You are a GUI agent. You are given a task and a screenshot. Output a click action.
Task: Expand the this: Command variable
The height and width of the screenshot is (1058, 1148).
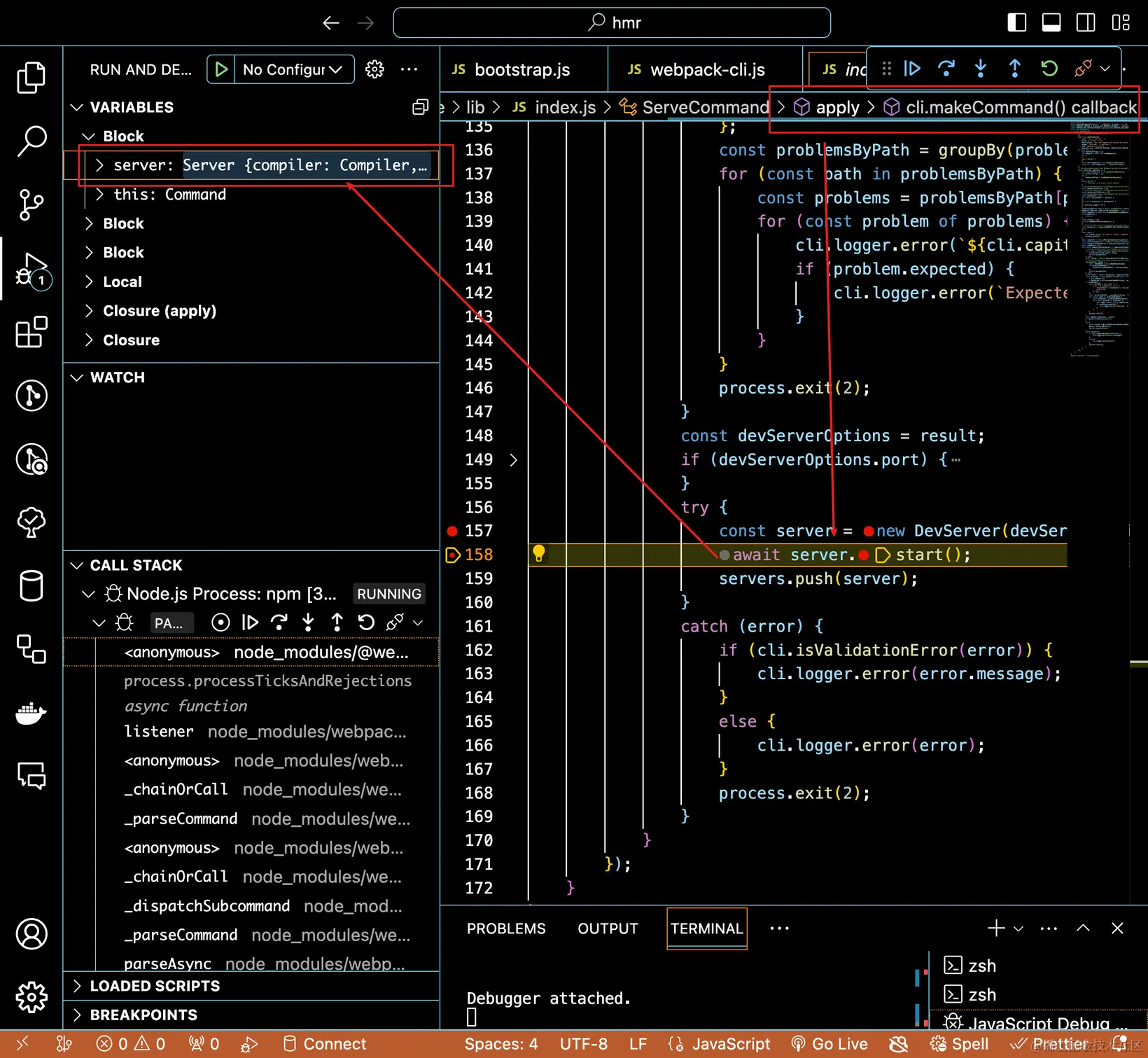99,195
